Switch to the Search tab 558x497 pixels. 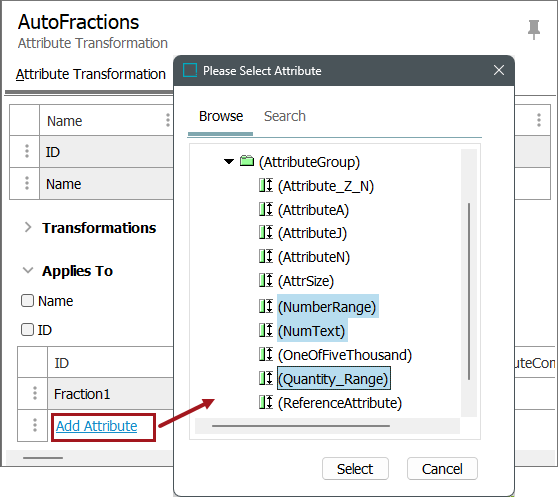285,116
